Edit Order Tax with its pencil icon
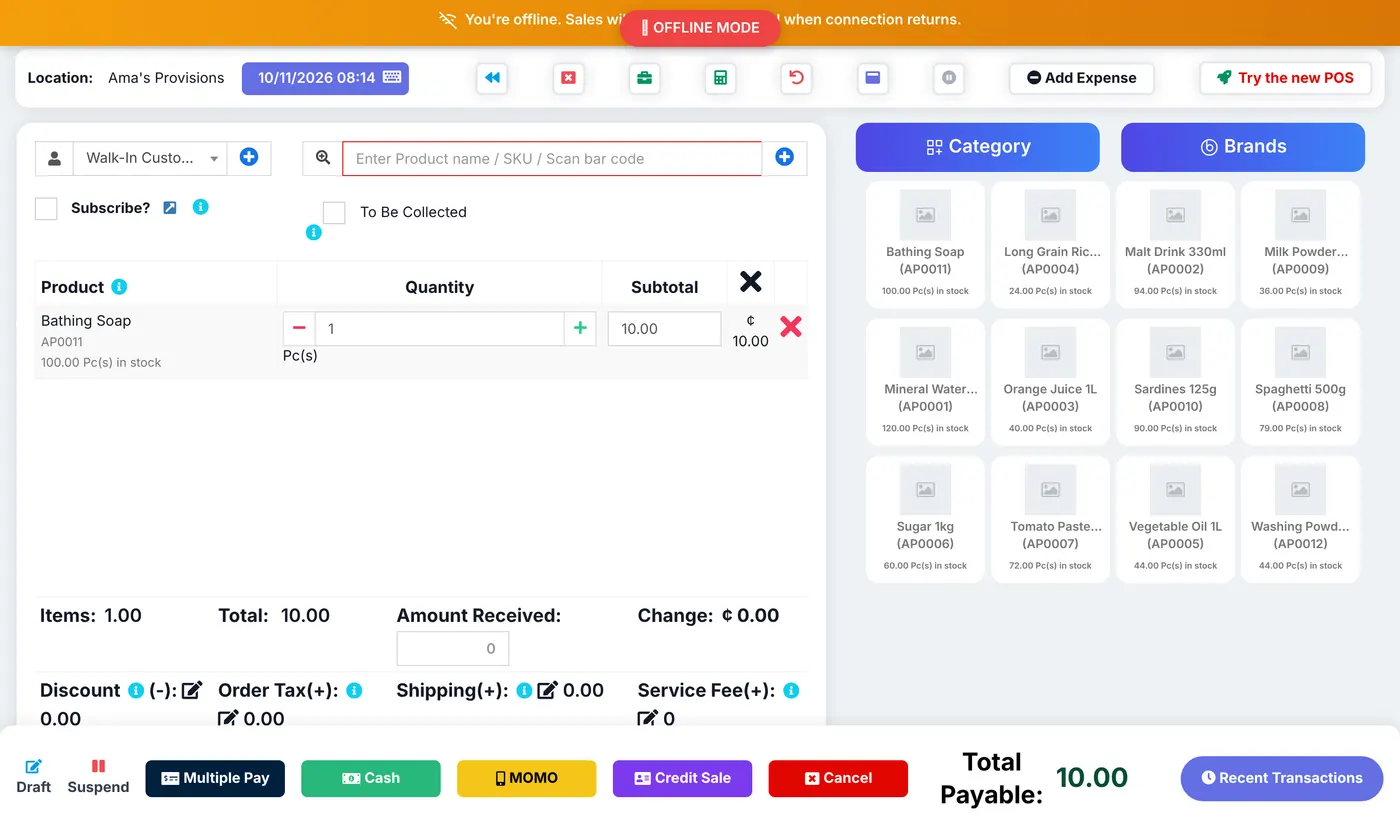The width and height of the screenshot is (1400, 840). (228, 718)
